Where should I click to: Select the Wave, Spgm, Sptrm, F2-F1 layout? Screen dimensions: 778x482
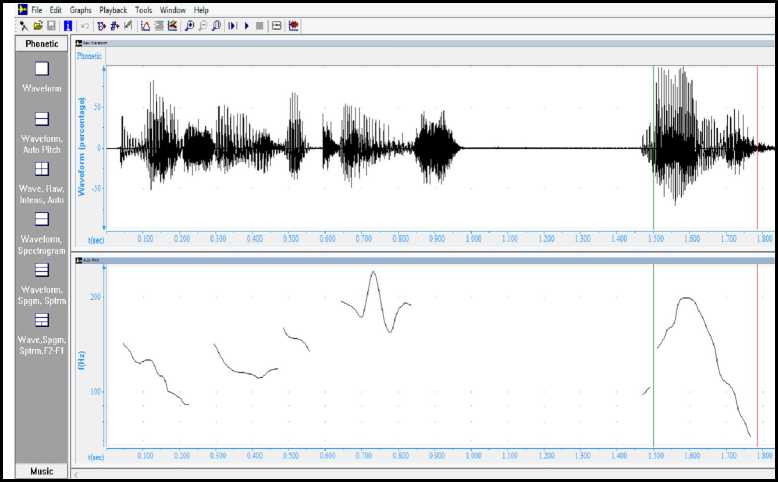[x=42, y=320]
